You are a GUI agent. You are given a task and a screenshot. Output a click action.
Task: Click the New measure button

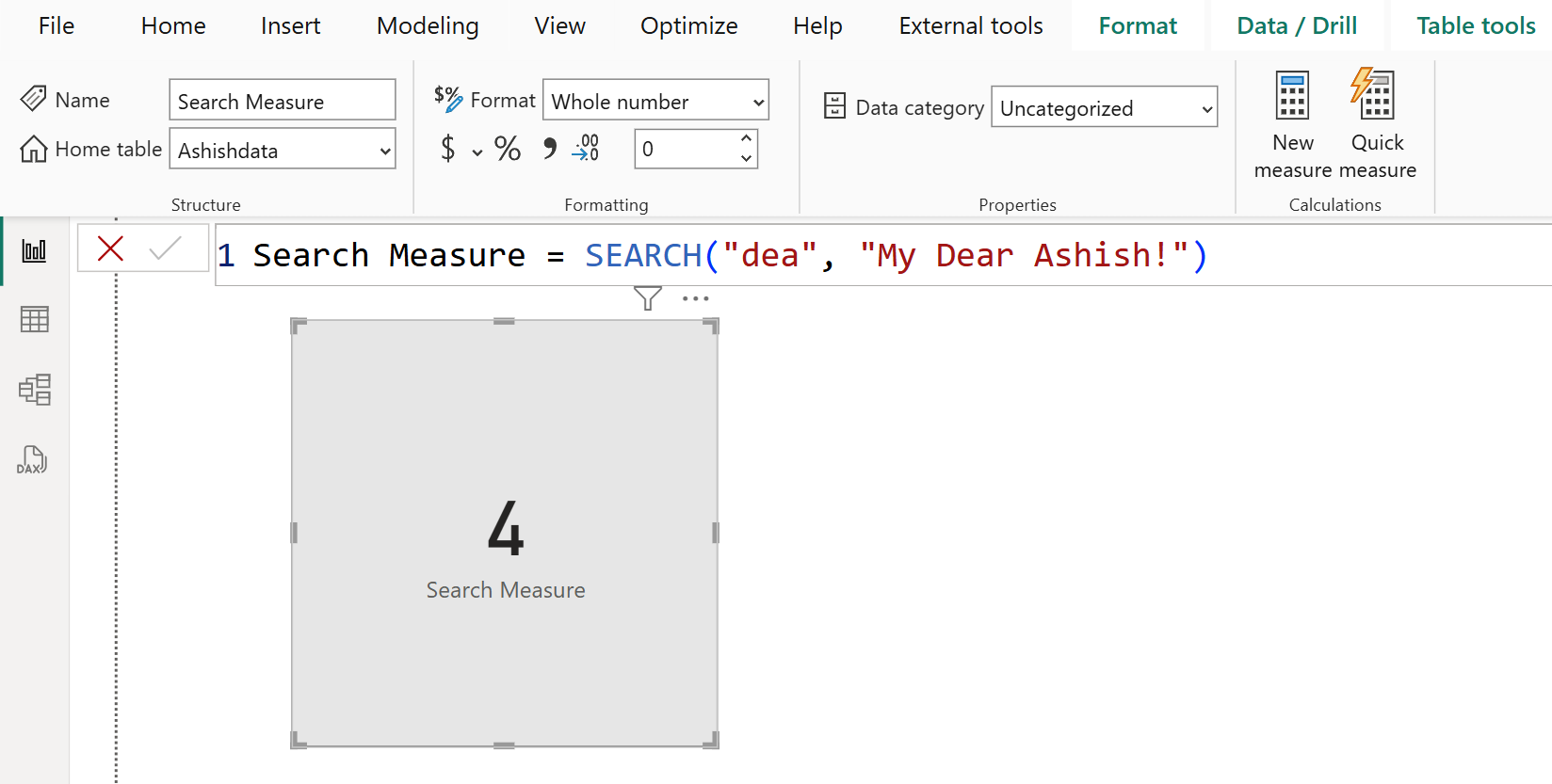1292,122
